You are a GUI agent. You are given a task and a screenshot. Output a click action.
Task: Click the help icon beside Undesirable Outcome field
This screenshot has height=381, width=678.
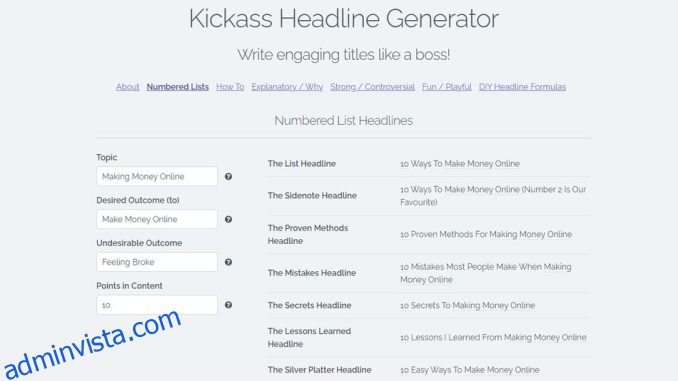[x=228, y=262]
